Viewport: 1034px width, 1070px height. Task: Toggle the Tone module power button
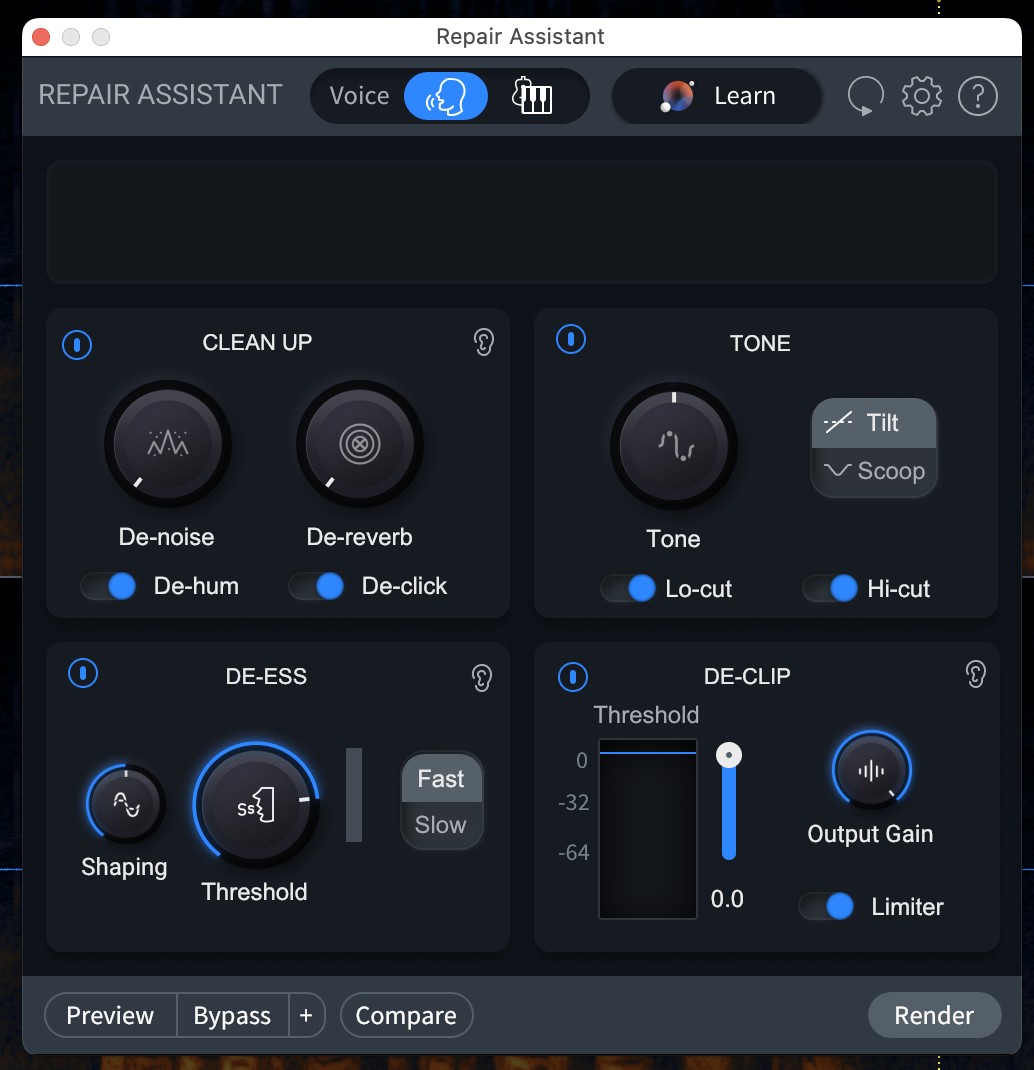(570, 339)
